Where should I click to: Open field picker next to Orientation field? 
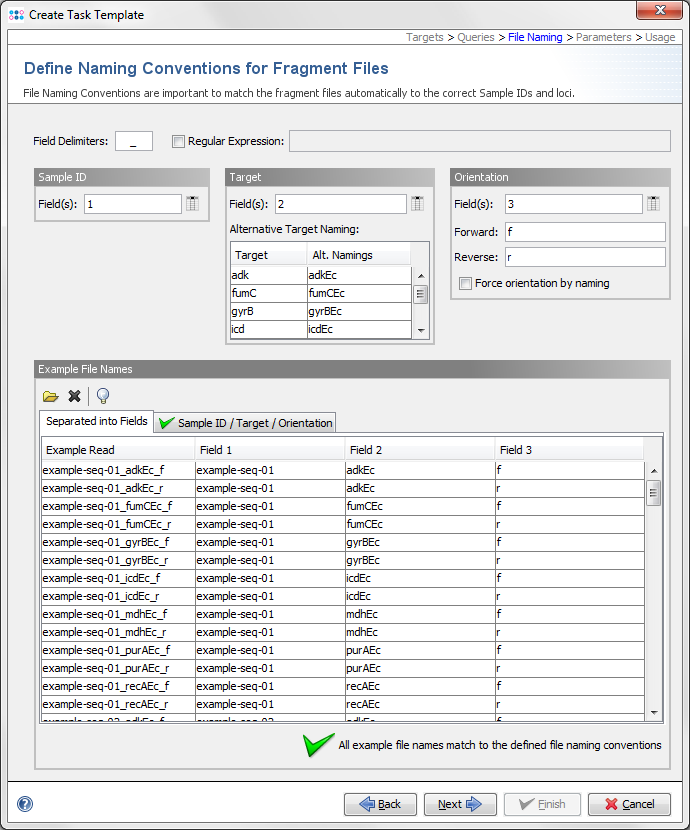[653, 204]
